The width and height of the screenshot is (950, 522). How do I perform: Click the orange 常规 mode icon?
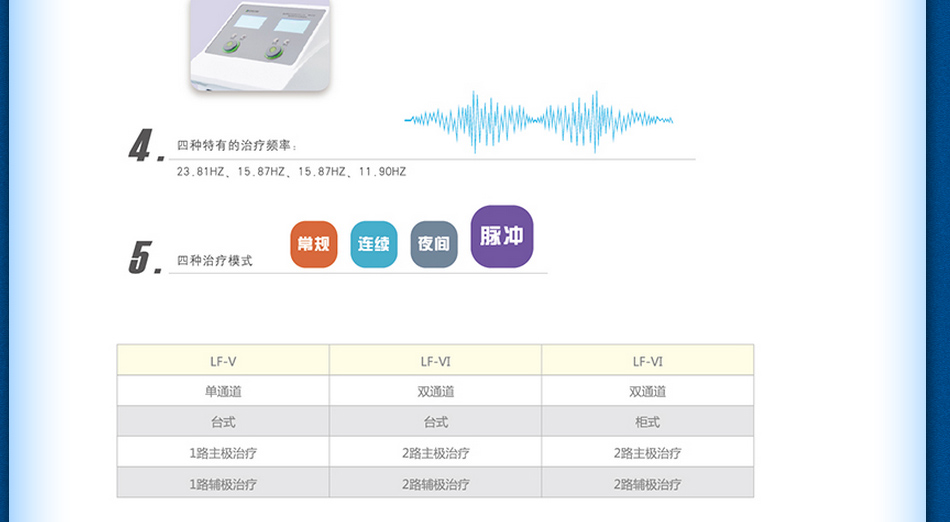pyautogui.click(x=314, y=244)
